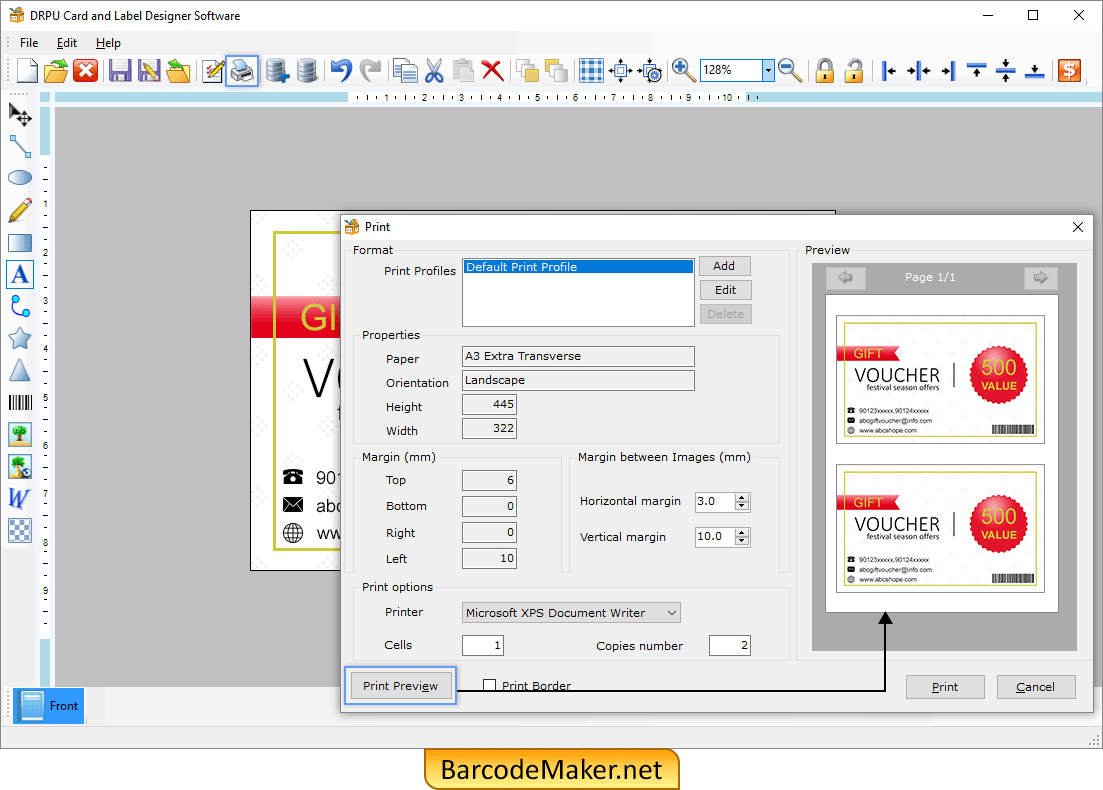The width and height of the screenshot is (1103, 790).
Task: Click the Copies number field
Action: [x=729, y=645]
